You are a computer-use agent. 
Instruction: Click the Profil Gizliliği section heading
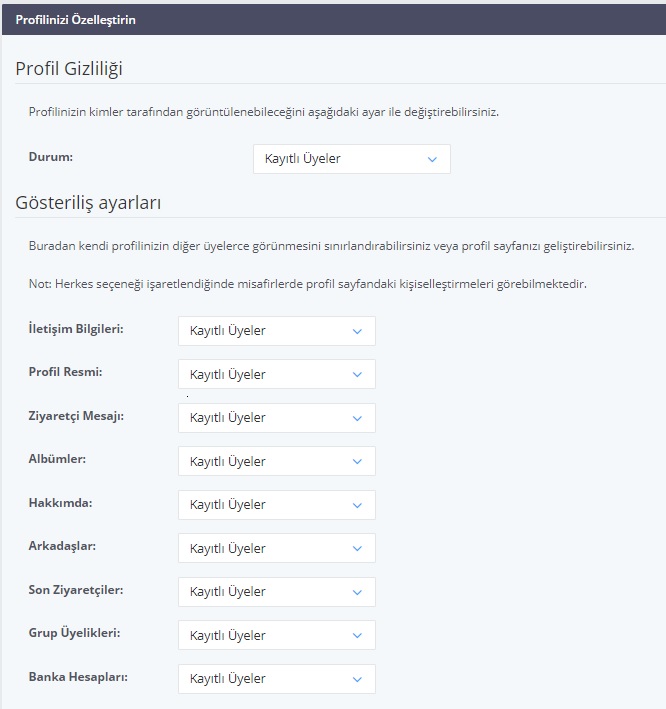click(x=69, y=69)
